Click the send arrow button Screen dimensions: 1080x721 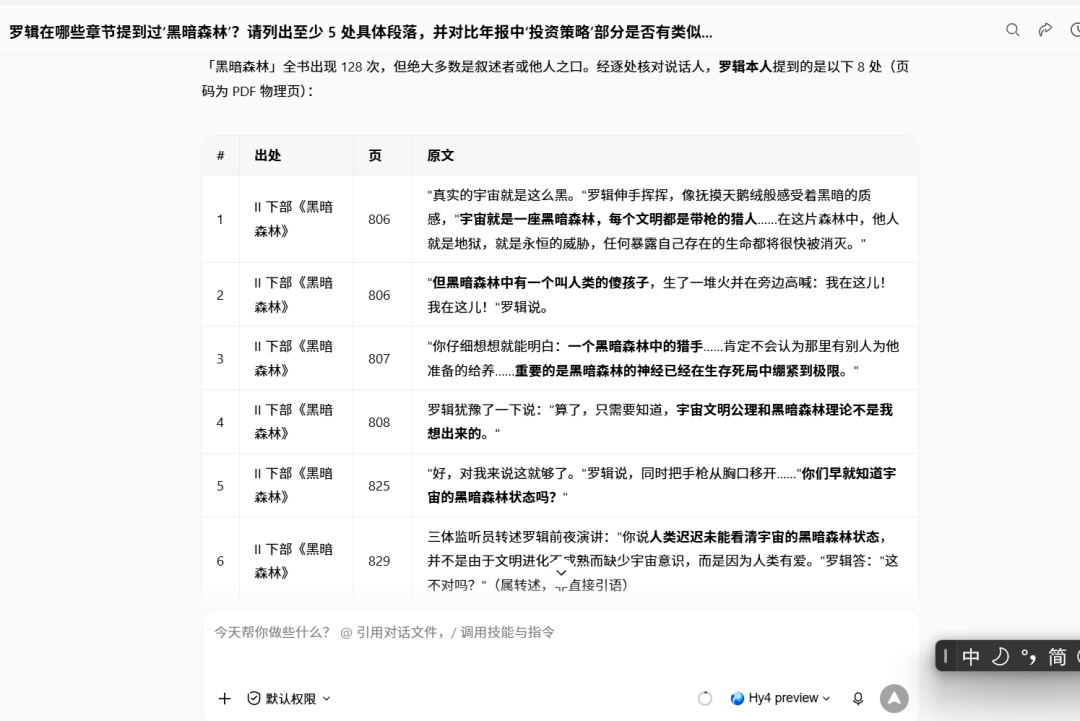coord(894,698)
